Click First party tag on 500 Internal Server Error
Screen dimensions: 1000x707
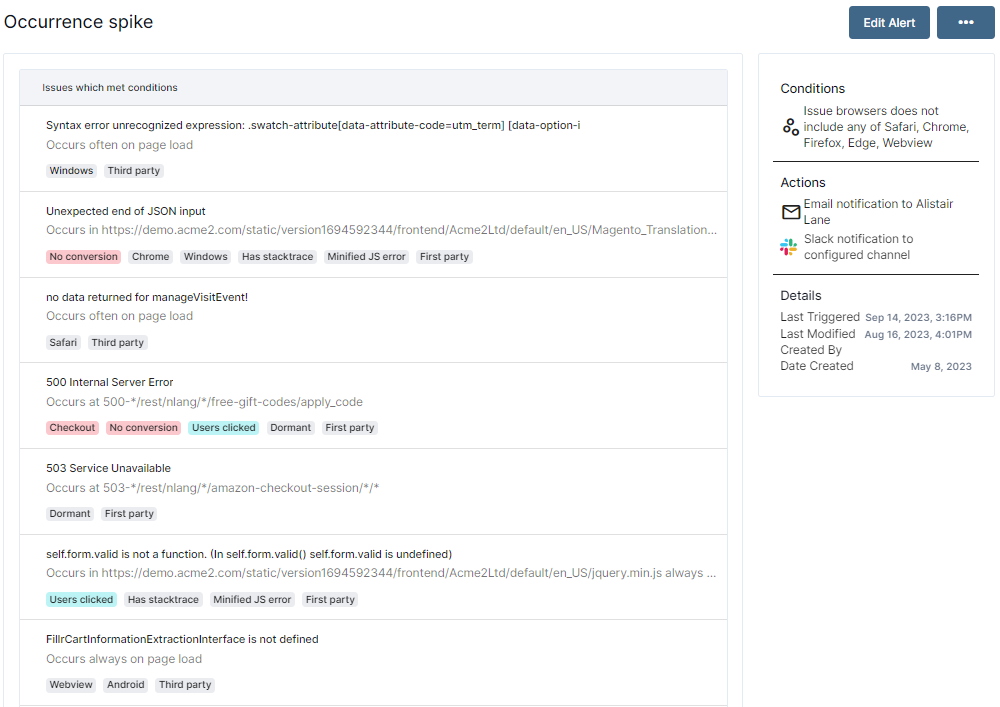click(x=349, y=428)
